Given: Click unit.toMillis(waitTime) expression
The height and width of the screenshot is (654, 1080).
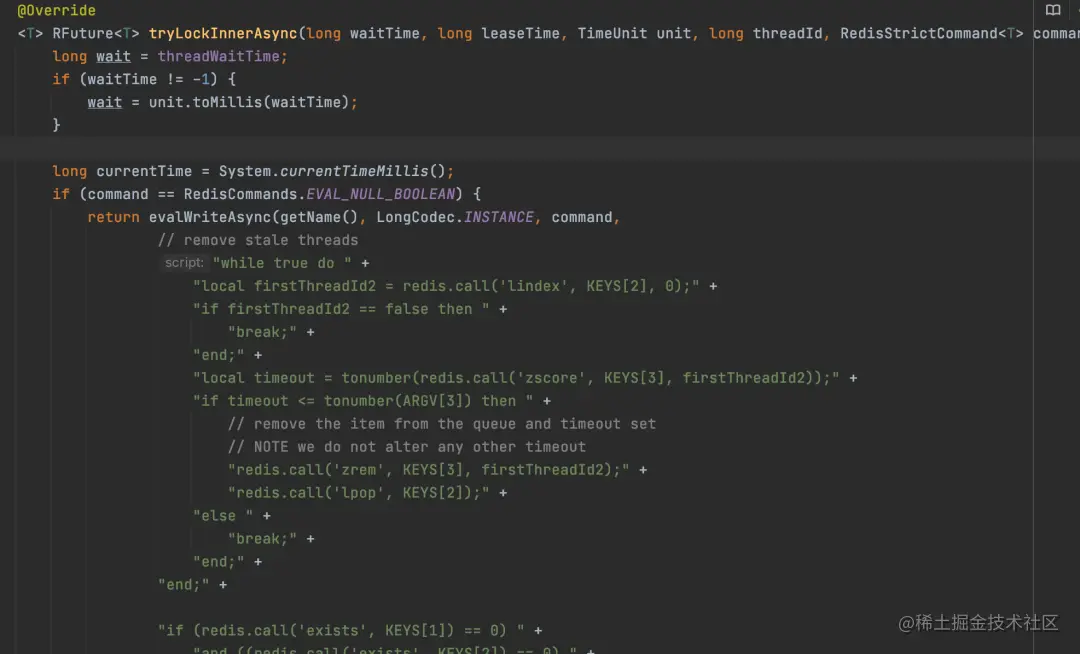Looking at the screenshot, I should [x=249, y=102].
